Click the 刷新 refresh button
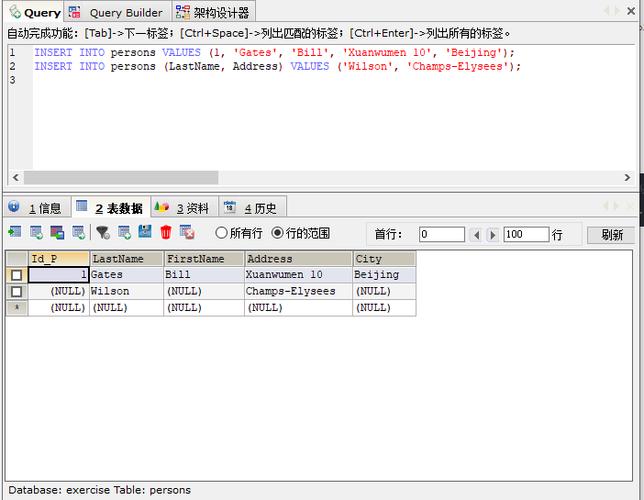 click(611, 235)
